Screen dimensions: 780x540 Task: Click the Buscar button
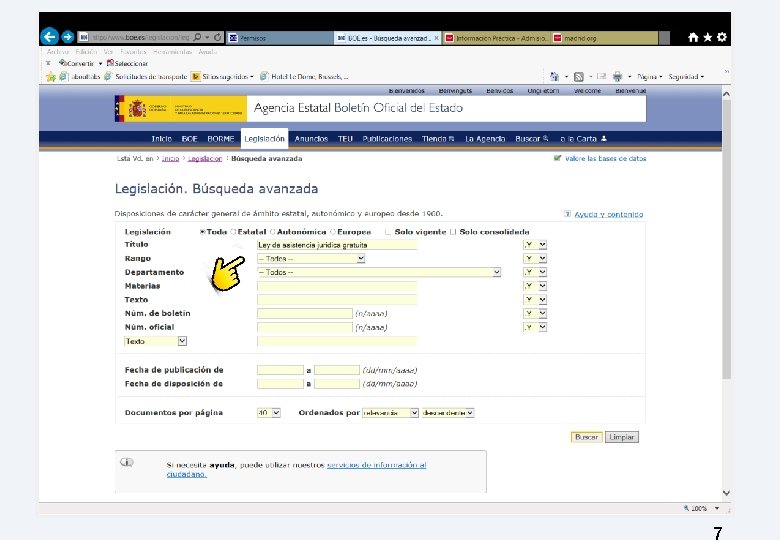tap(586, 437)
